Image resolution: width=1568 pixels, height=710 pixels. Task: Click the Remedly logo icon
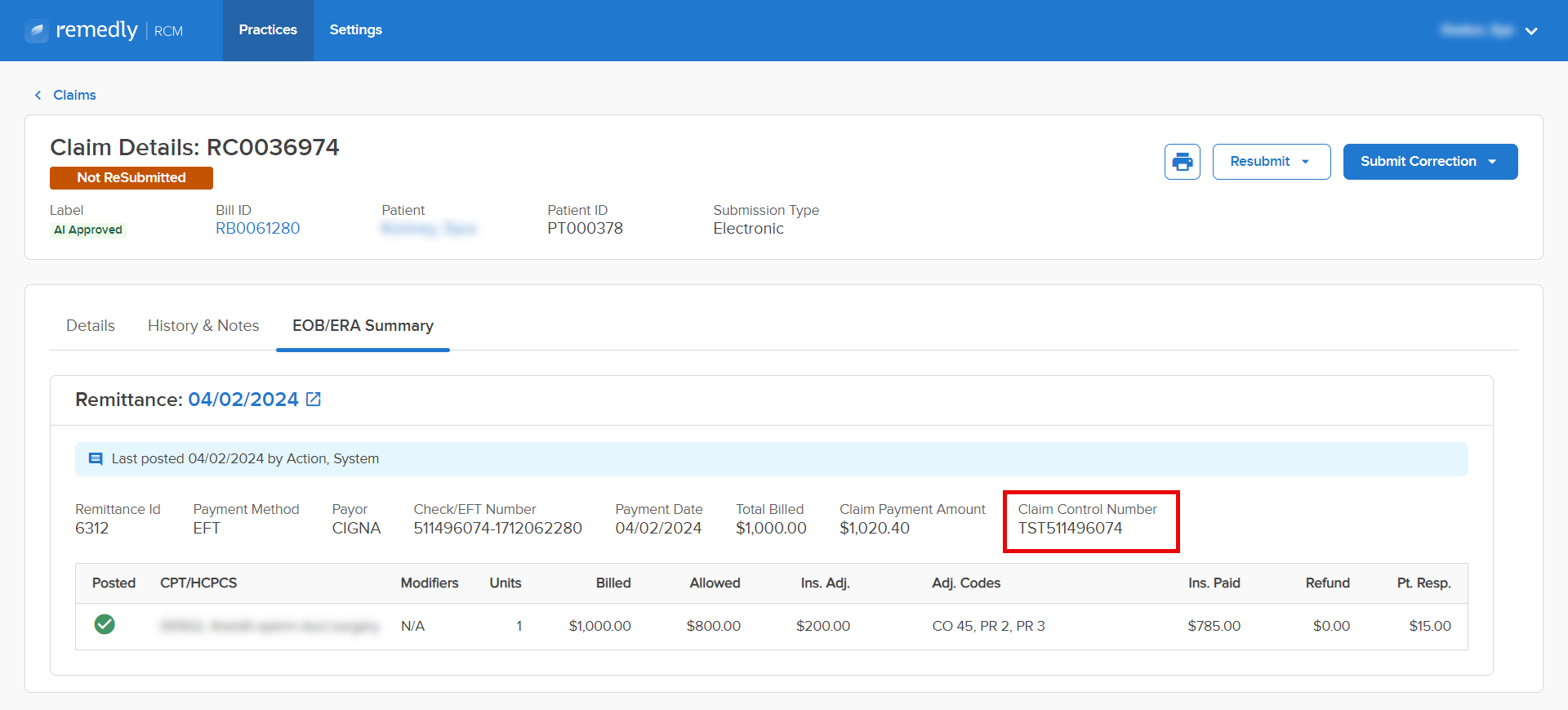(x=37, y=31)
